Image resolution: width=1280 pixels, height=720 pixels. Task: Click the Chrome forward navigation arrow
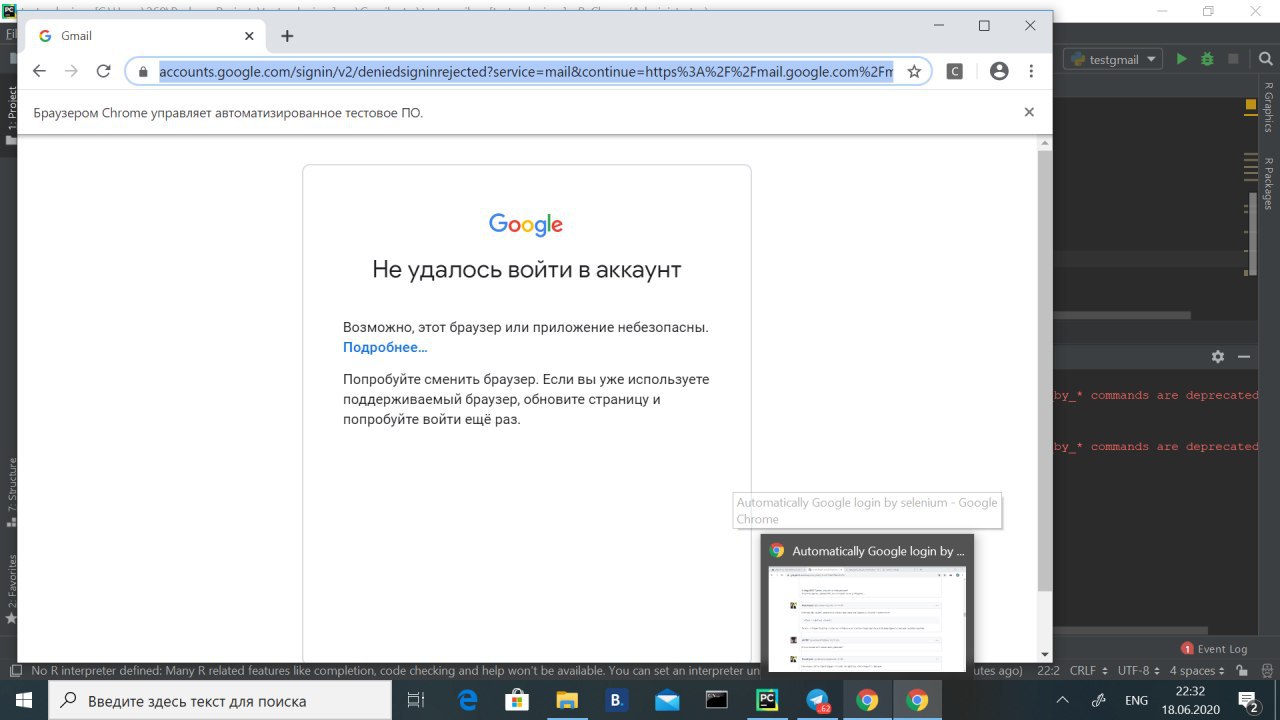point(71,71)
